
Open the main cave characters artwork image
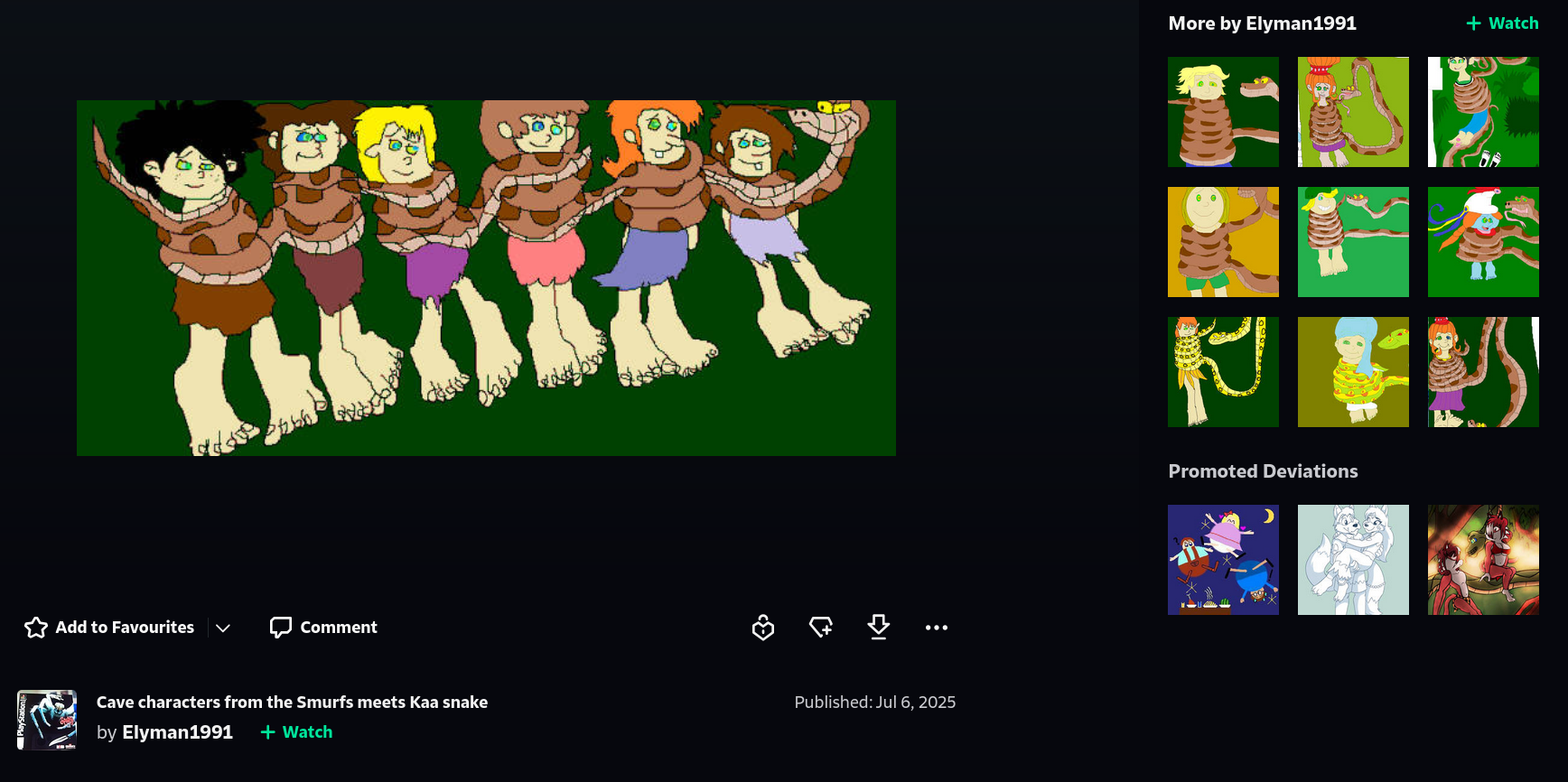click(x=486, y=278)
